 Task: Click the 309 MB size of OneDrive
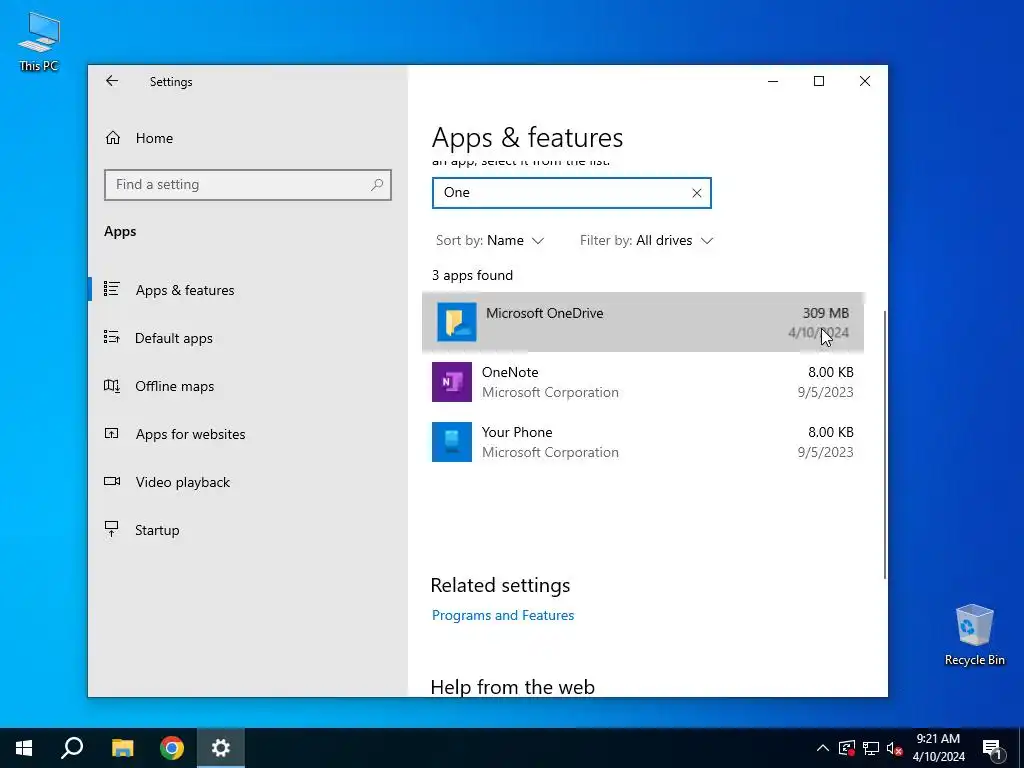825,313
